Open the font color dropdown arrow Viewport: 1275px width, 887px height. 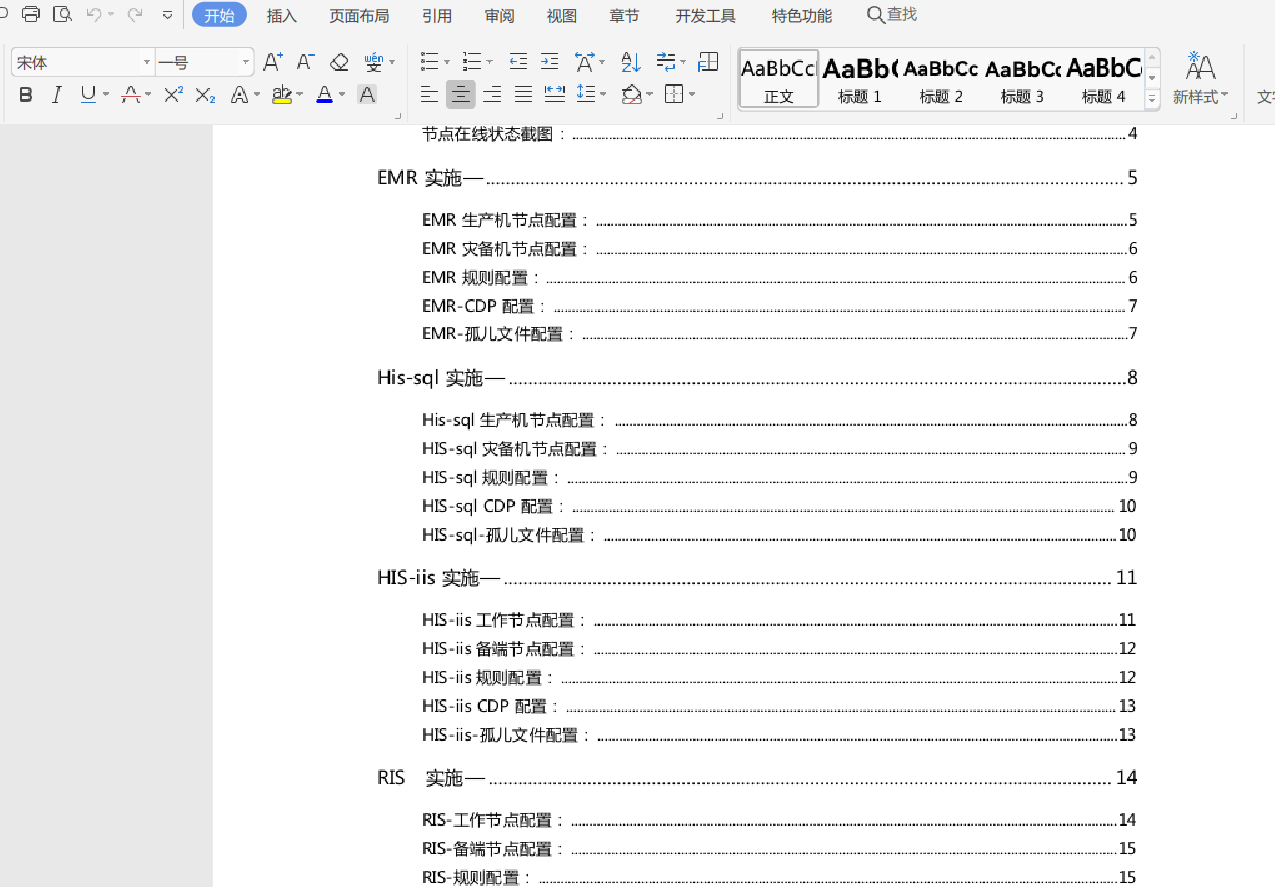[342, 95]
